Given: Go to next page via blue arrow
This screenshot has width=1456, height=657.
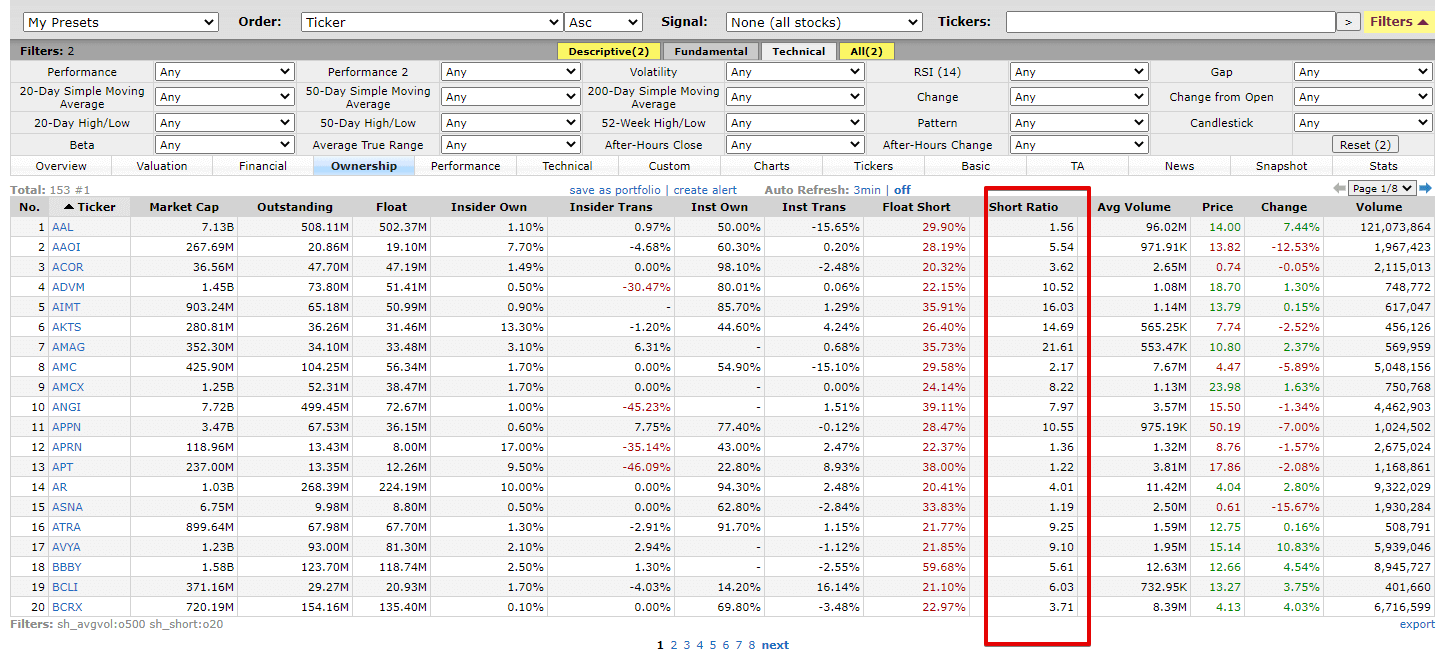Looking at the screenshot, I should coord(1427,187).
